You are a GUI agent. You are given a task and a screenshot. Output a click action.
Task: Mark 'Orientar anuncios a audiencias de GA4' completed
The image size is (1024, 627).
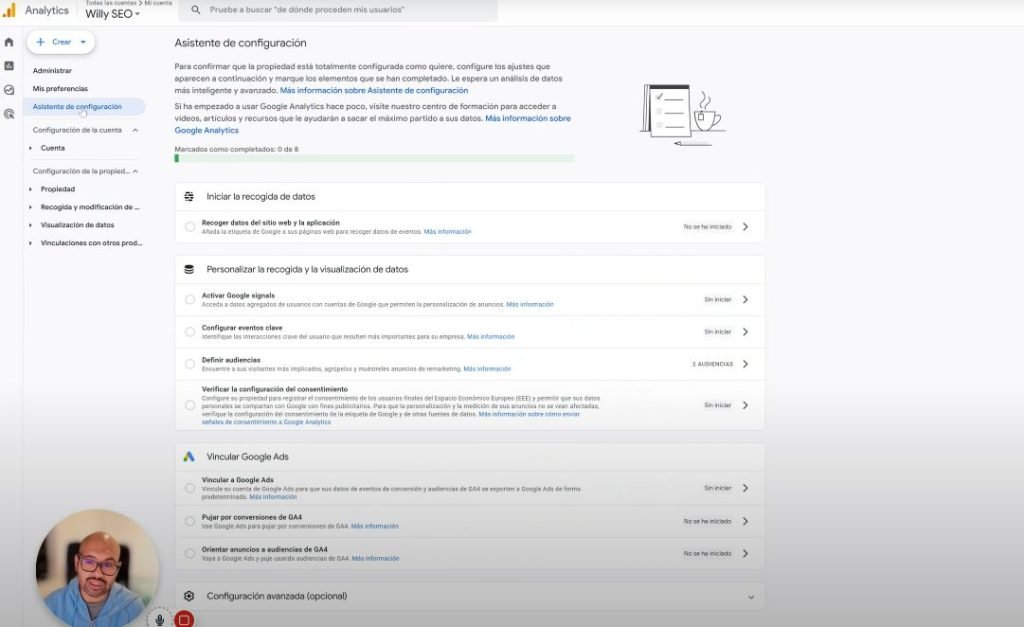click(189, 553)
